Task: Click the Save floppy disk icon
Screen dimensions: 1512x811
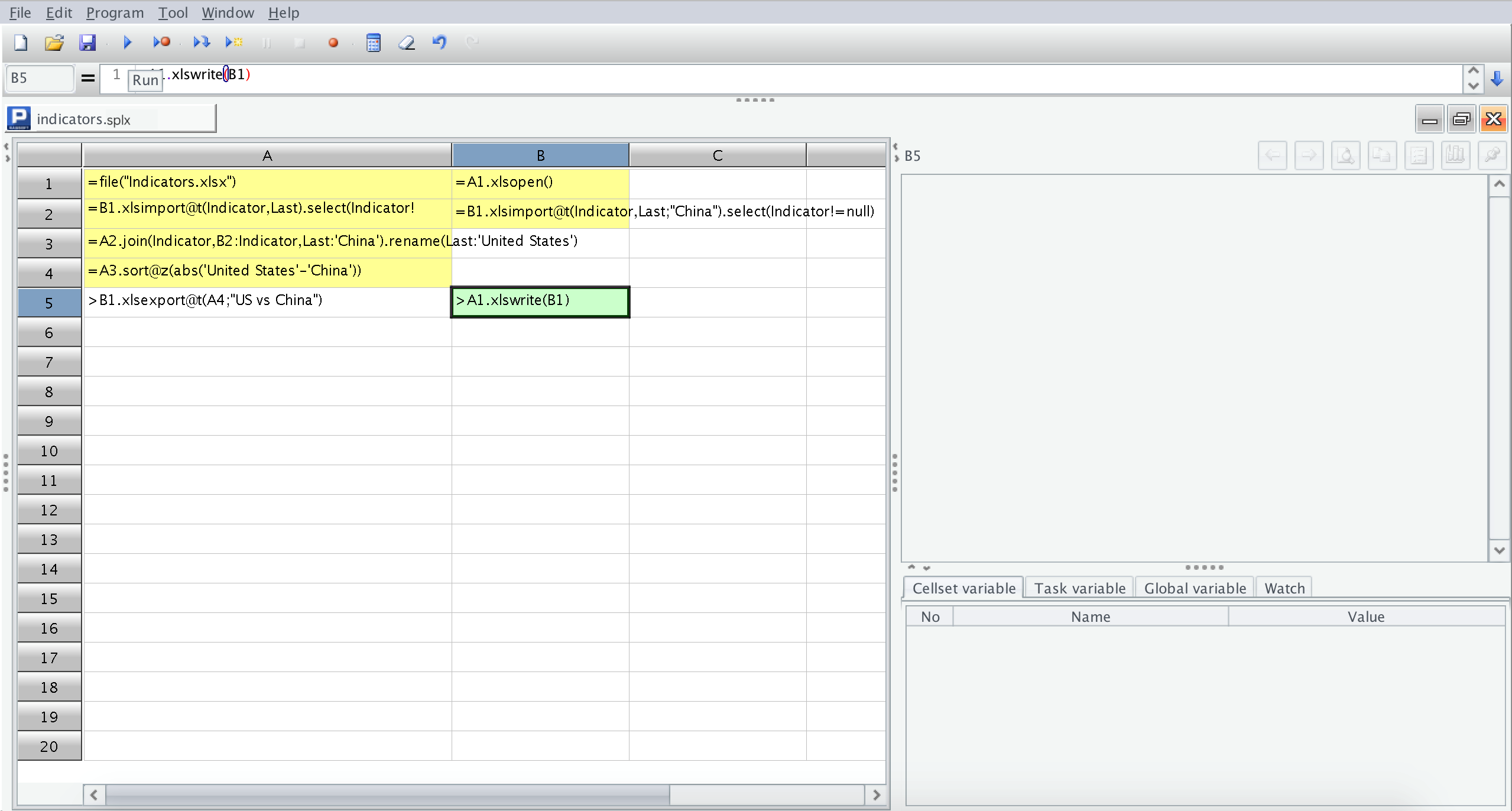Action: click(87, 42)
